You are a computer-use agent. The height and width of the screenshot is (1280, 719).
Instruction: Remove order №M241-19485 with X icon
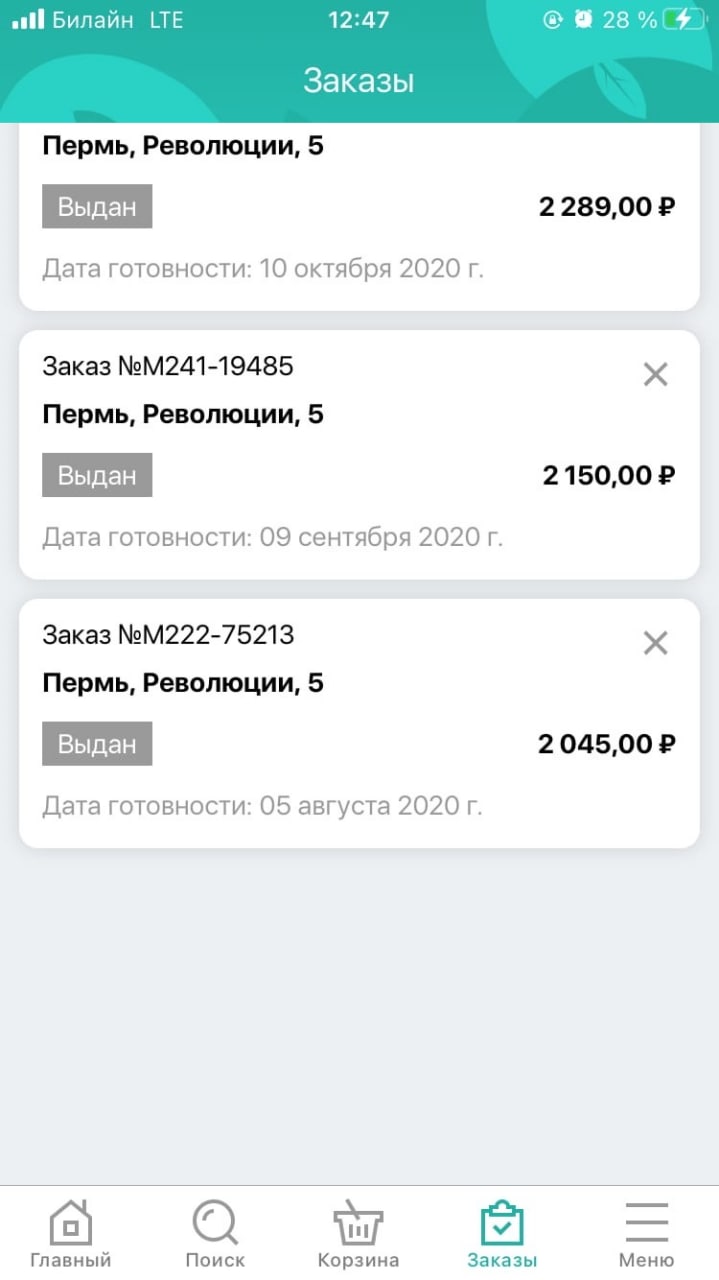[x=655, y=374]
